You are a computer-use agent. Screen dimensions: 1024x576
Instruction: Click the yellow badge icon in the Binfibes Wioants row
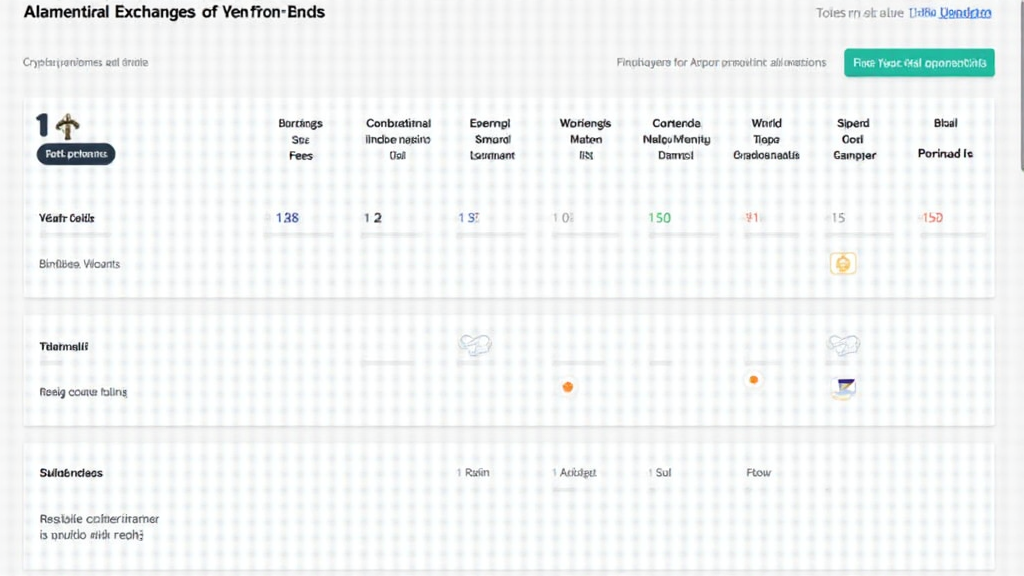(843, 264)
